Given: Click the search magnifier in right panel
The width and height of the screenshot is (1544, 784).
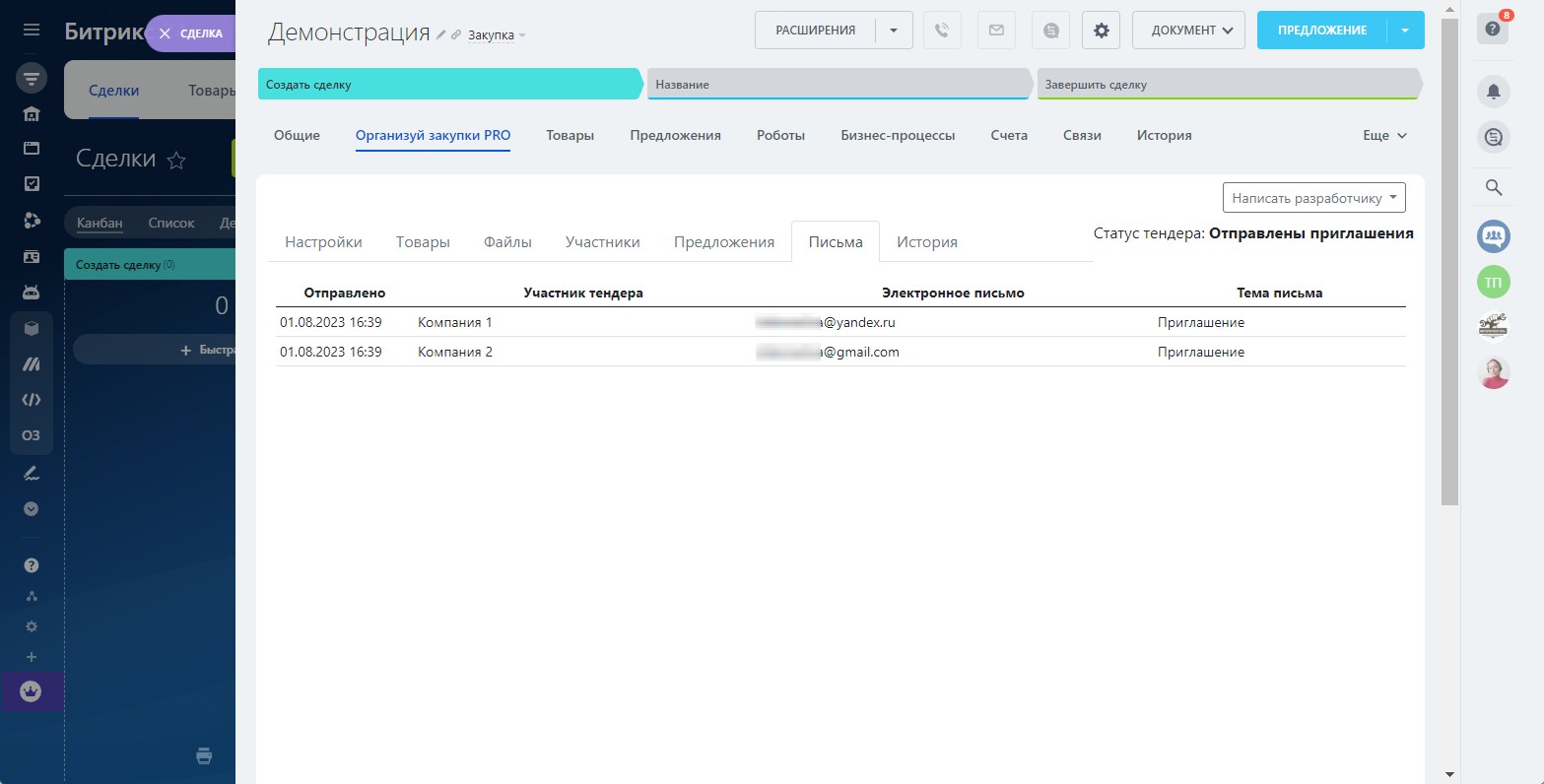Looking at the screenshot, I should [1493, 187].
